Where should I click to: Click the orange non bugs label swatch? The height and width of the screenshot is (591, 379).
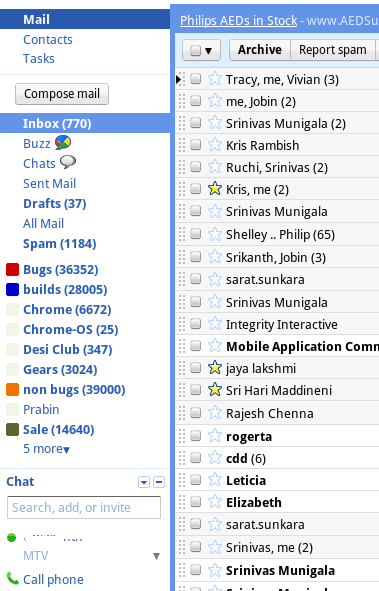[12, 389]
